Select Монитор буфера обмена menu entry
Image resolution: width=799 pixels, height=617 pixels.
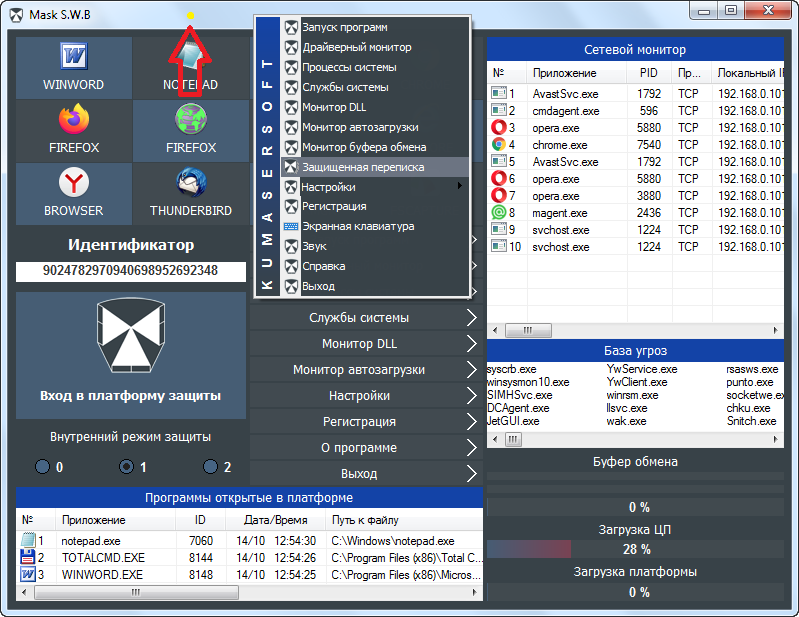(x=375, y=147)
